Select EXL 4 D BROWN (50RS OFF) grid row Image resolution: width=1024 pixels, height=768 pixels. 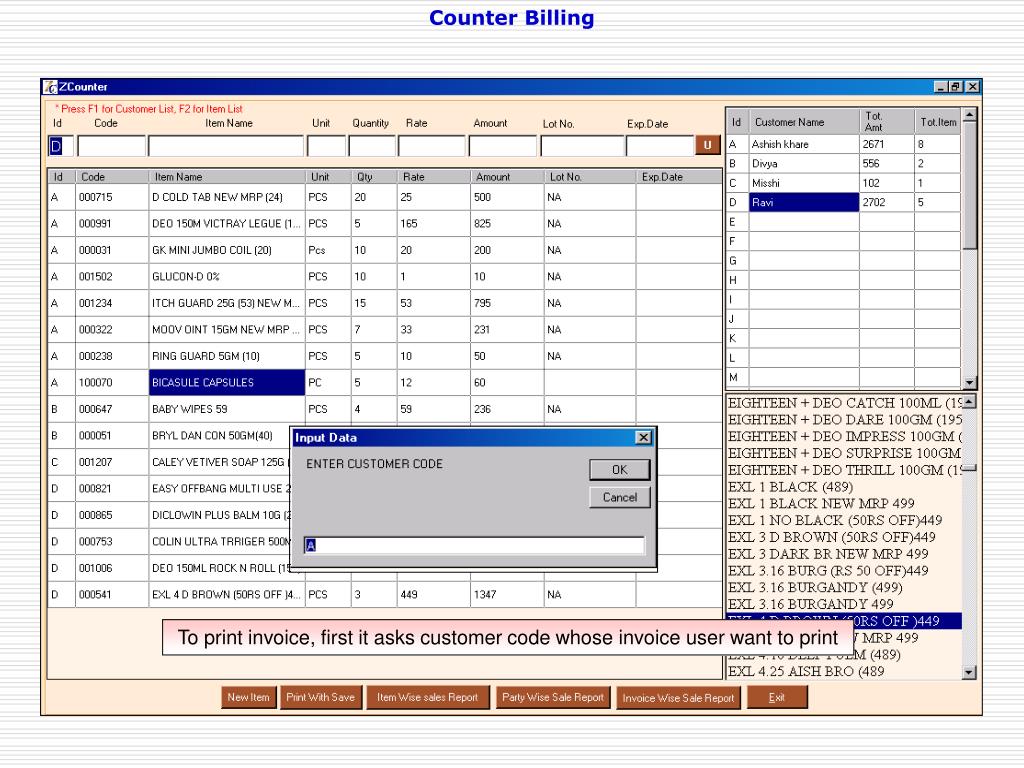click(384, 595)
